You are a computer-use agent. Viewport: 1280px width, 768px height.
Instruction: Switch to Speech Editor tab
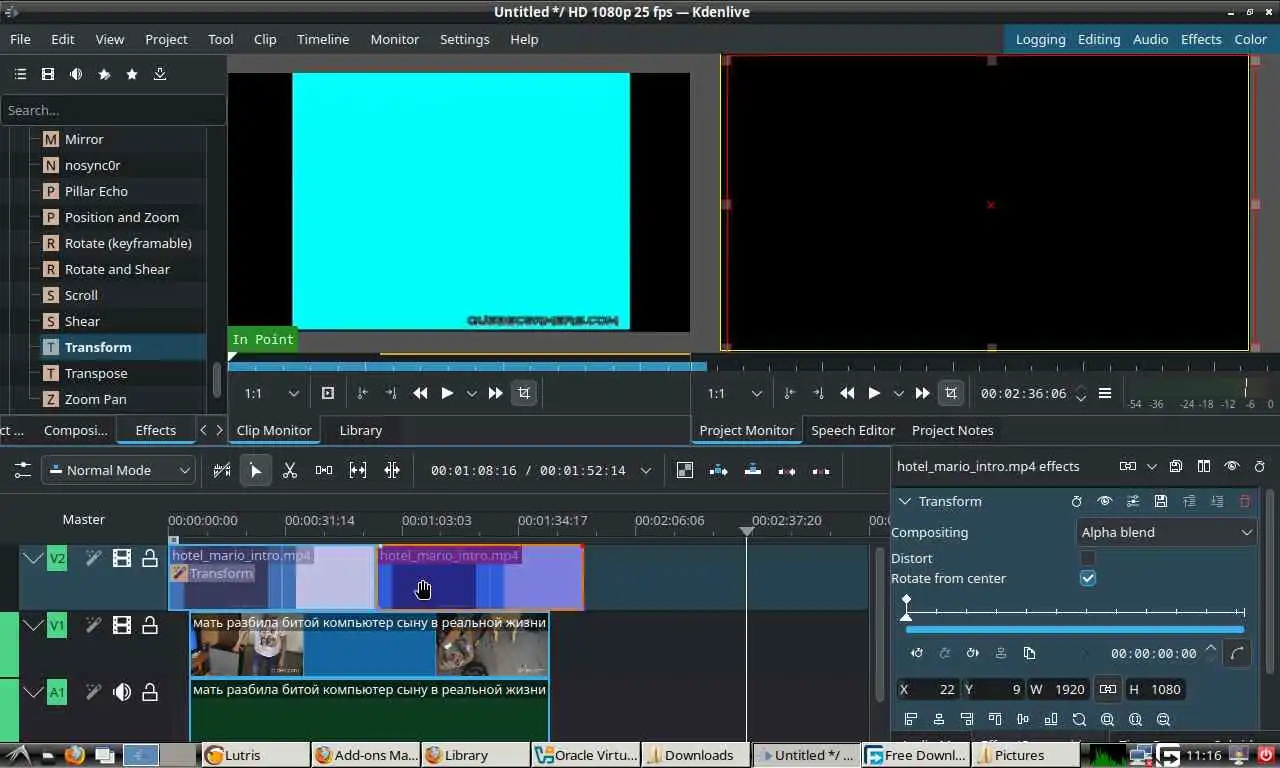tap(853, 430)
